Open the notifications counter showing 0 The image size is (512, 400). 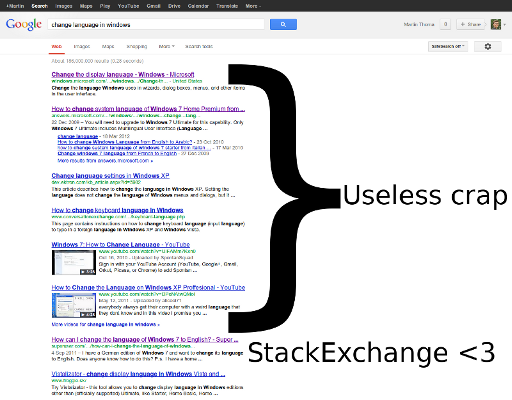pyautogui.click(x=445, y=24)
